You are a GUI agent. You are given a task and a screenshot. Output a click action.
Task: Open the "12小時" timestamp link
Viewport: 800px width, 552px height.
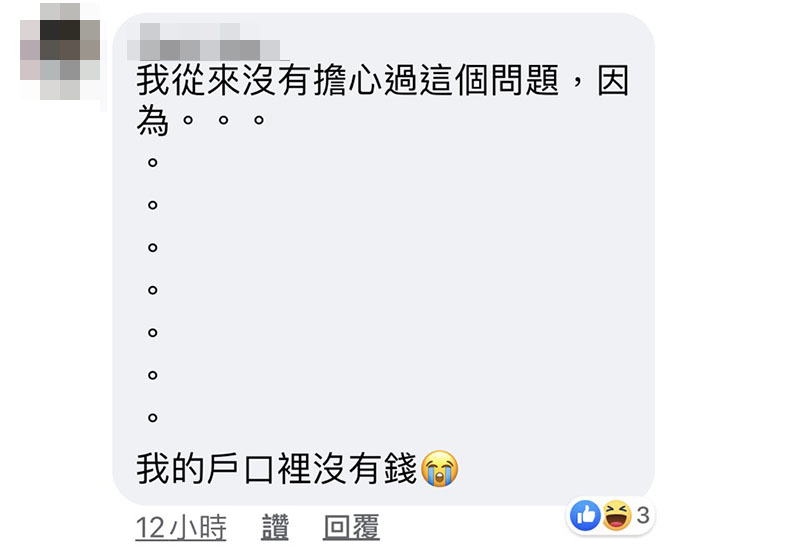[x=181, y=527]
